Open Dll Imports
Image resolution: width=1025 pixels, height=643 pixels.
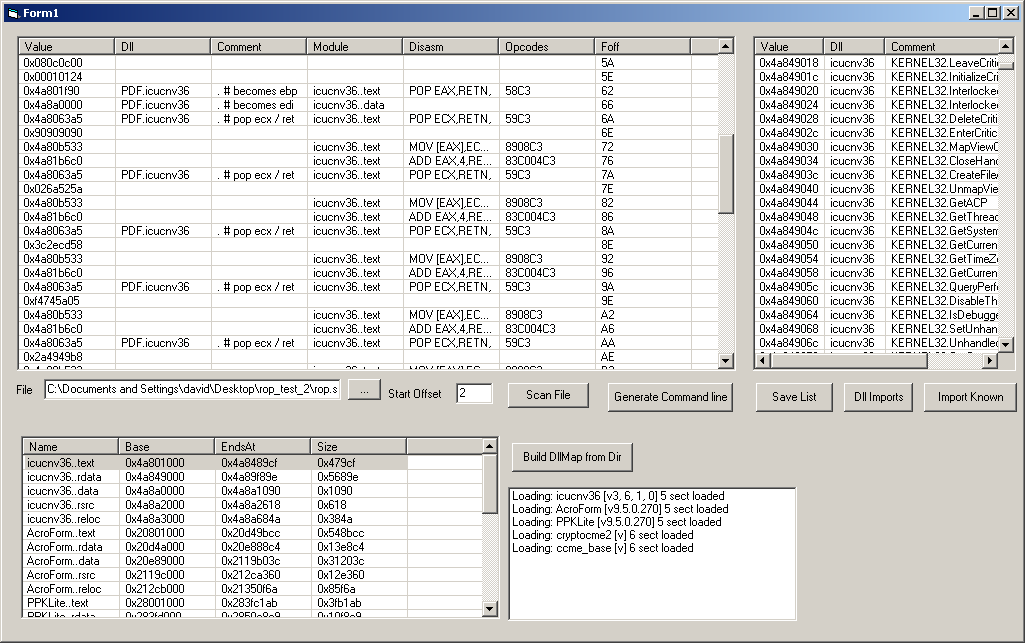[878, 397]
